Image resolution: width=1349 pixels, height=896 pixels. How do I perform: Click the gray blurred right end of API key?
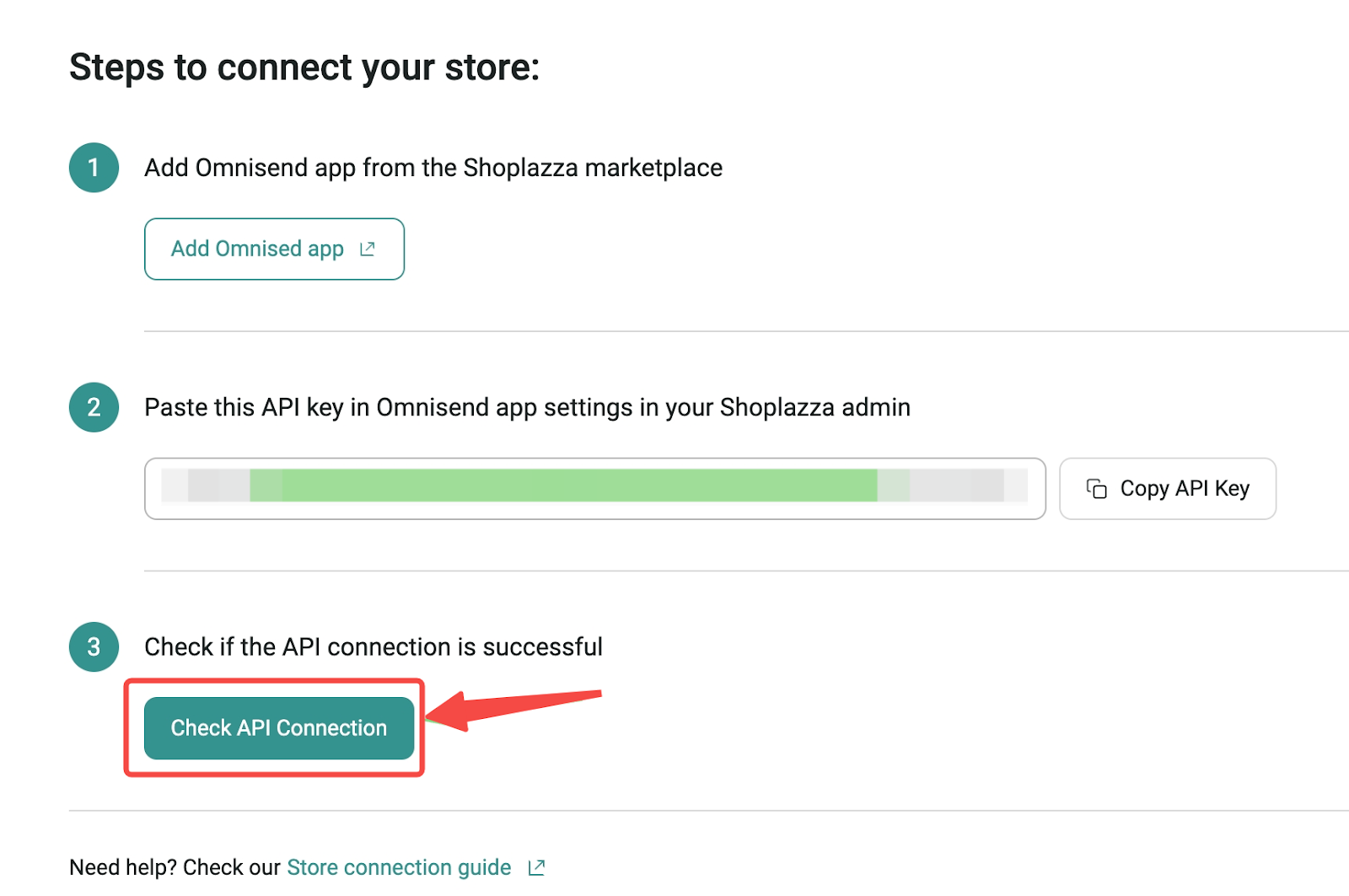pyautogui.click(x=953, y=486)
